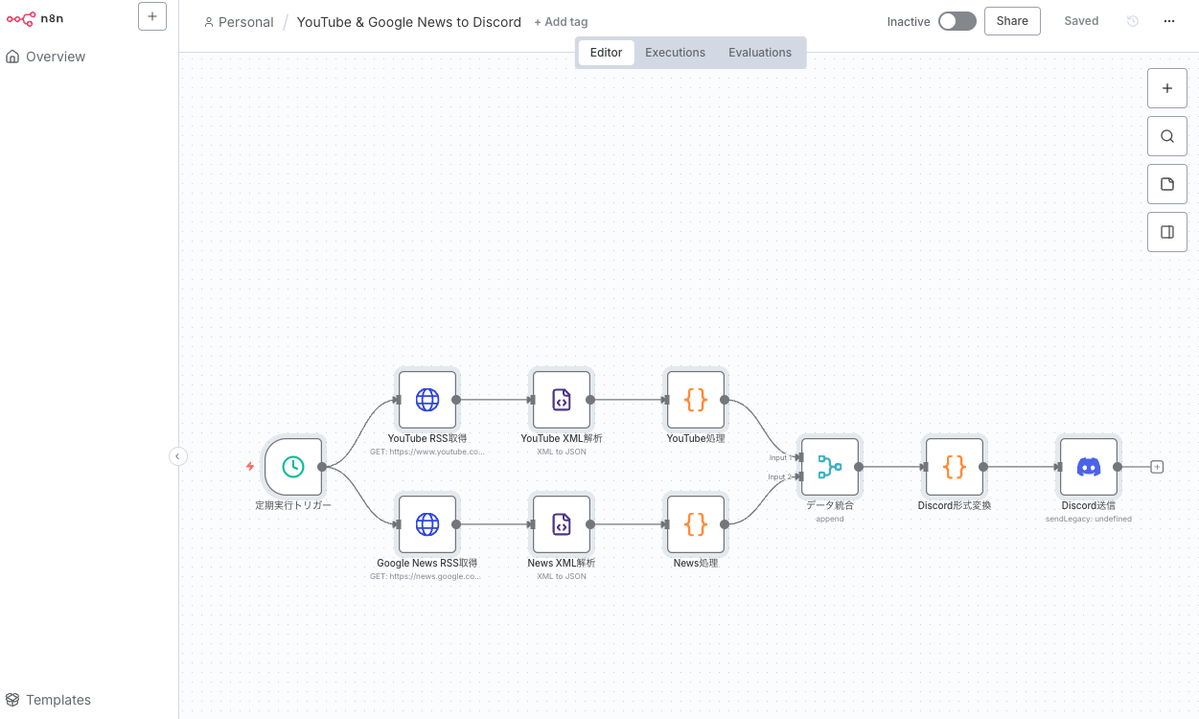Click the Input 1 label on merge node
The height and width of the screenshot is (719, 1199).
(x=781, y=457)
